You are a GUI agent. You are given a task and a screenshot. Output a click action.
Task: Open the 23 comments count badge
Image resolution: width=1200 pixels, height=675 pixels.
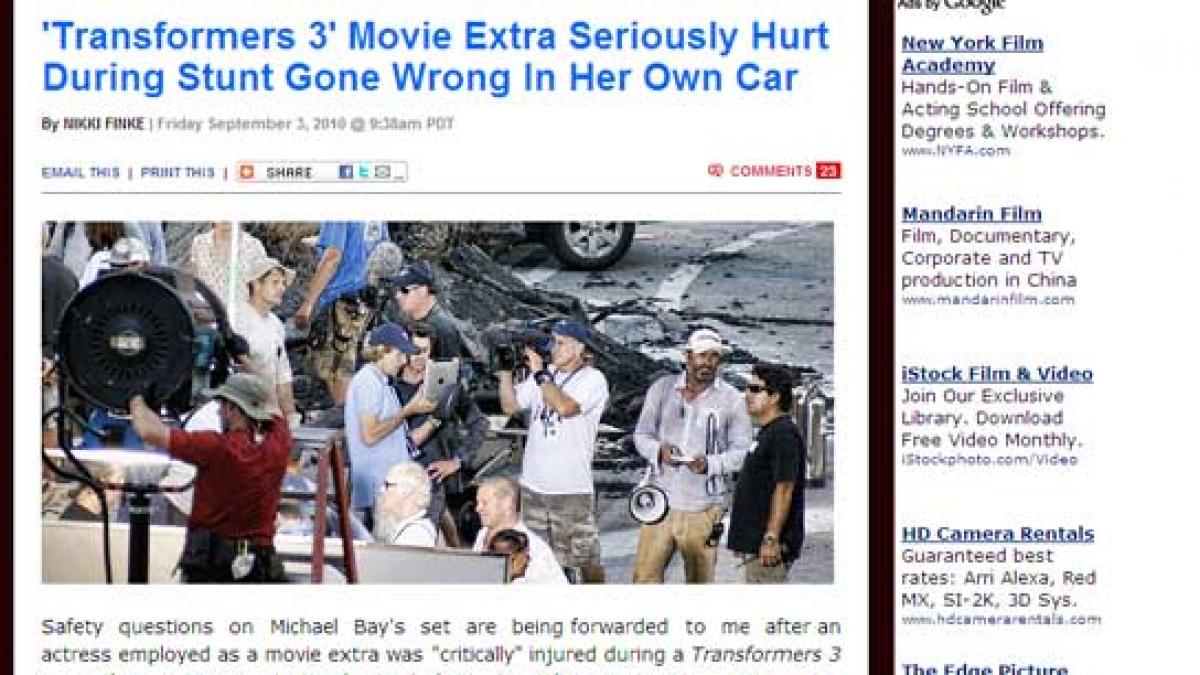[x=828, y=171]
